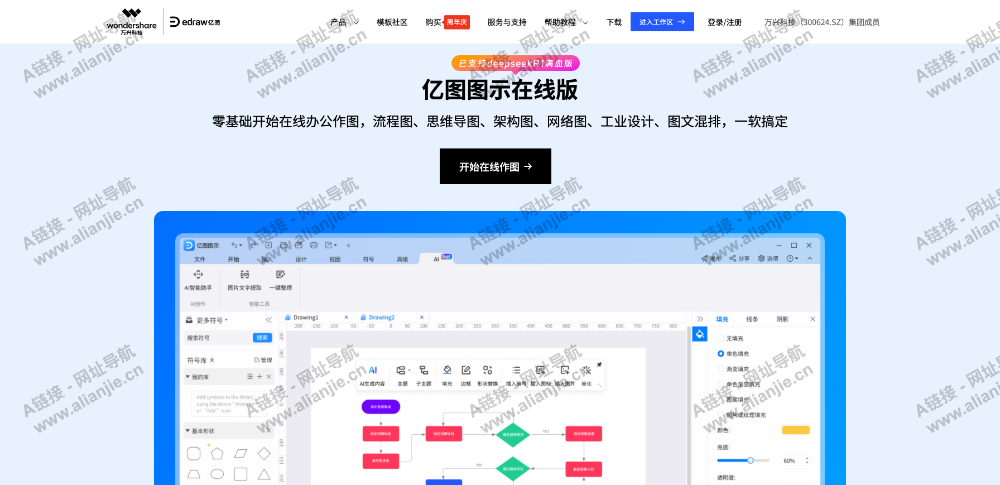This screenshot has height=485, width=1000.
Task: Open the 帮助教程 dropdown menu
Action: 566,22
